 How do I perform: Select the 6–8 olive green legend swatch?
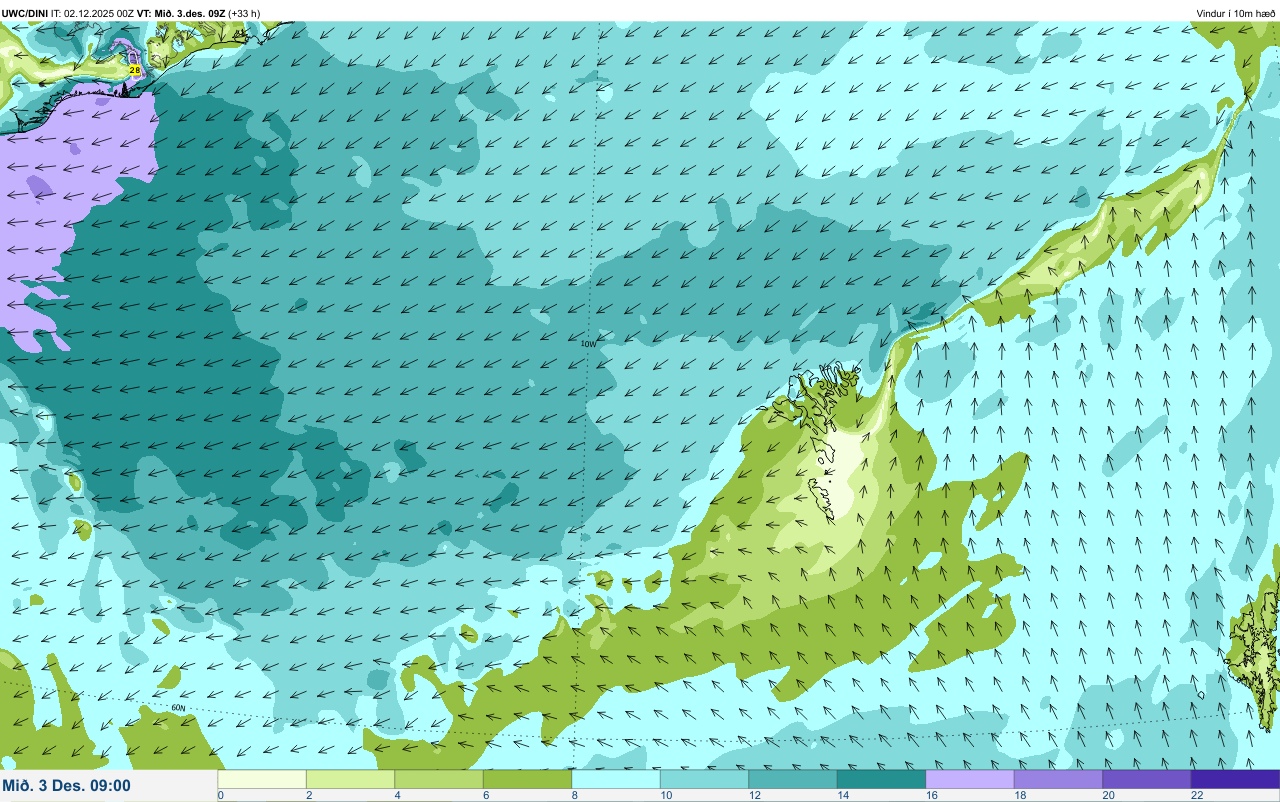[527, 779]
